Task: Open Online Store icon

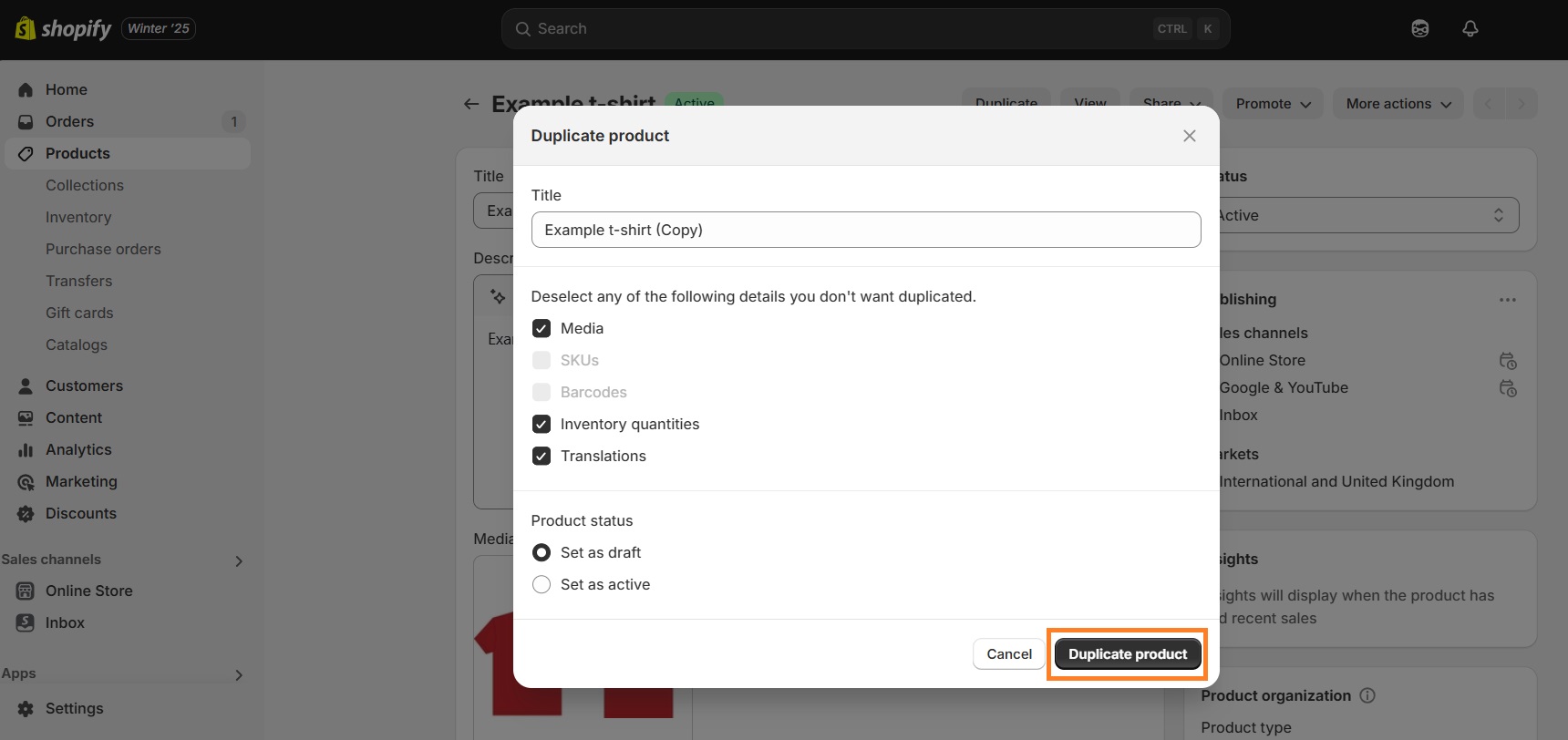Action: point(26,591)
